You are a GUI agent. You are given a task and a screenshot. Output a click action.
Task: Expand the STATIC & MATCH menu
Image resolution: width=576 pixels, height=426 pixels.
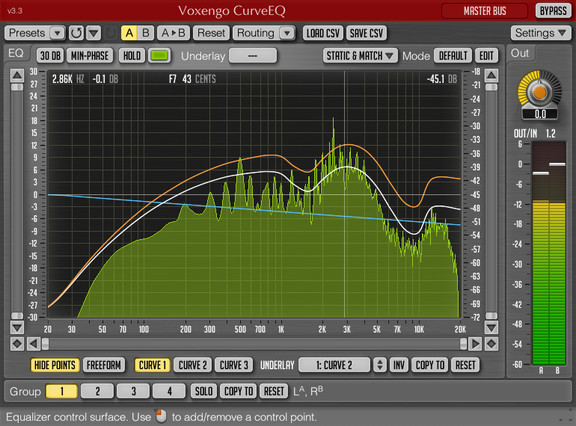pos(360,56)
